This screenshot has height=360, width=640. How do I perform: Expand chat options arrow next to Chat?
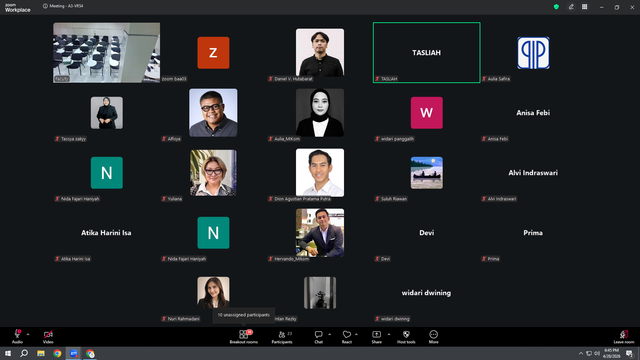(x=329, y=334)
